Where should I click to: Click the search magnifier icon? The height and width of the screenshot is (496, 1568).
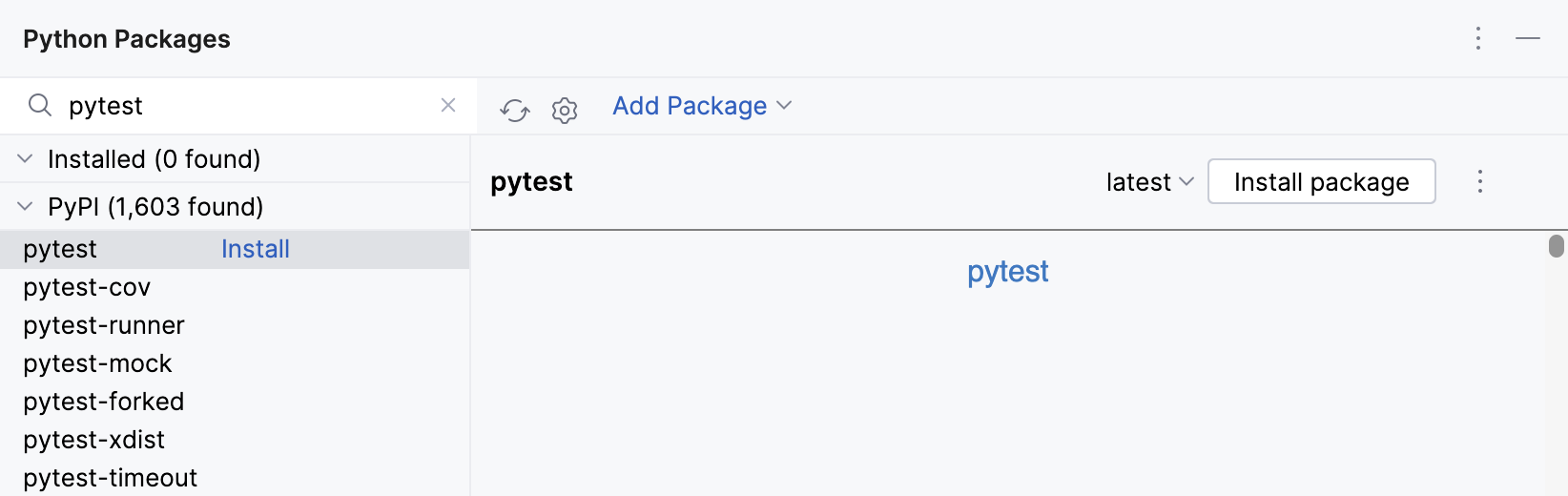pyautogui.click(x=39, y=105)
